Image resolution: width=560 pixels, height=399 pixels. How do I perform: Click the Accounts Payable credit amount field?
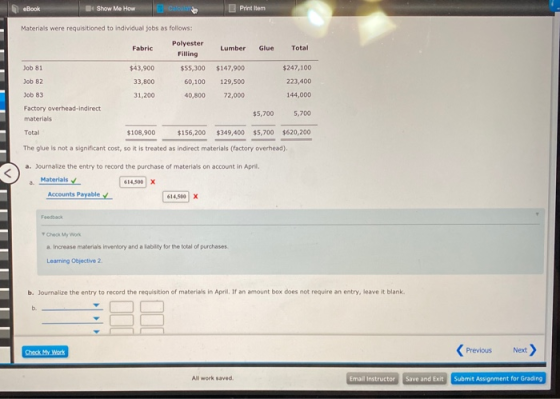click(x=176, y=196)
